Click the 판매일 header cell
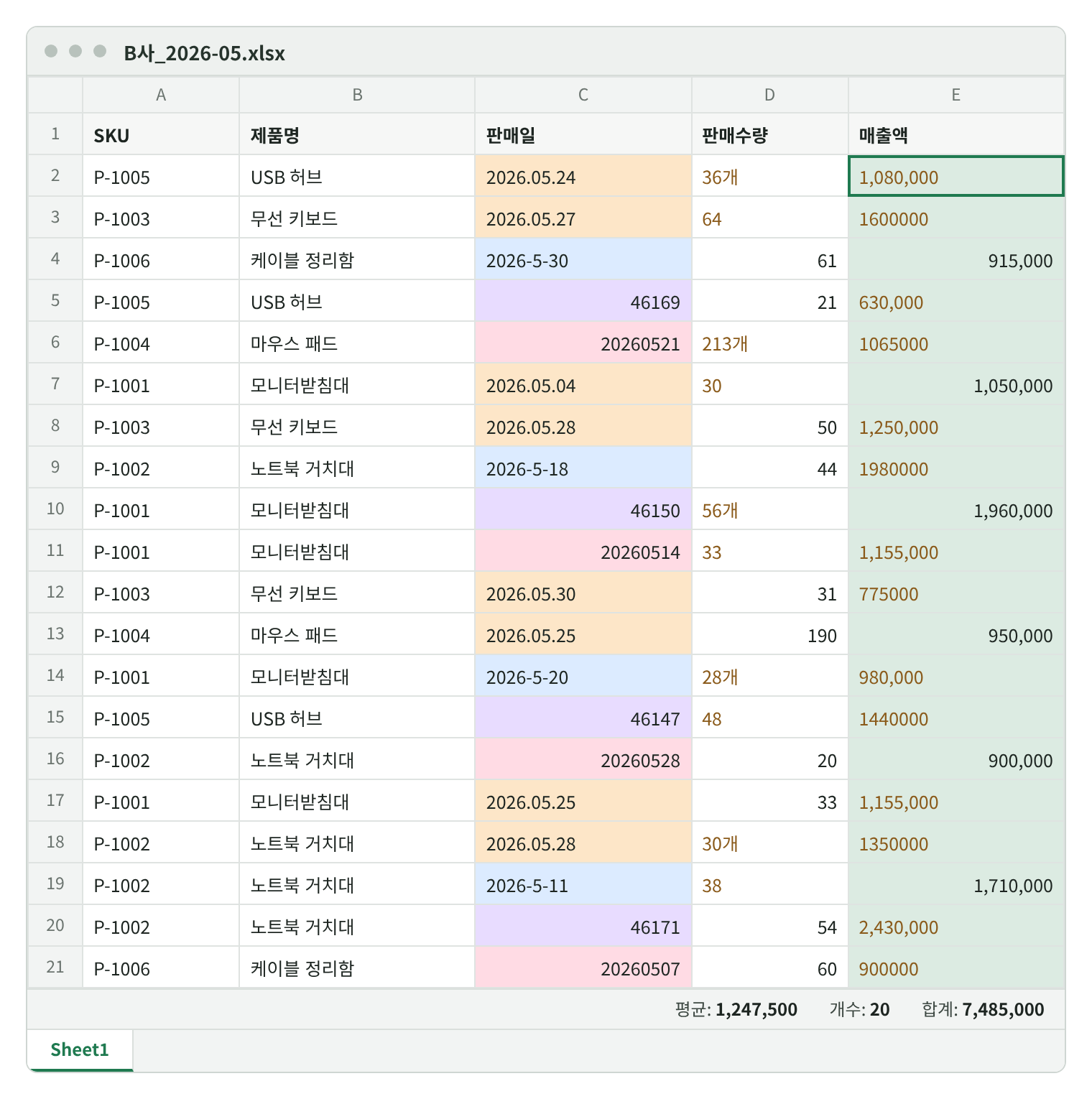 tap(583, 134)
